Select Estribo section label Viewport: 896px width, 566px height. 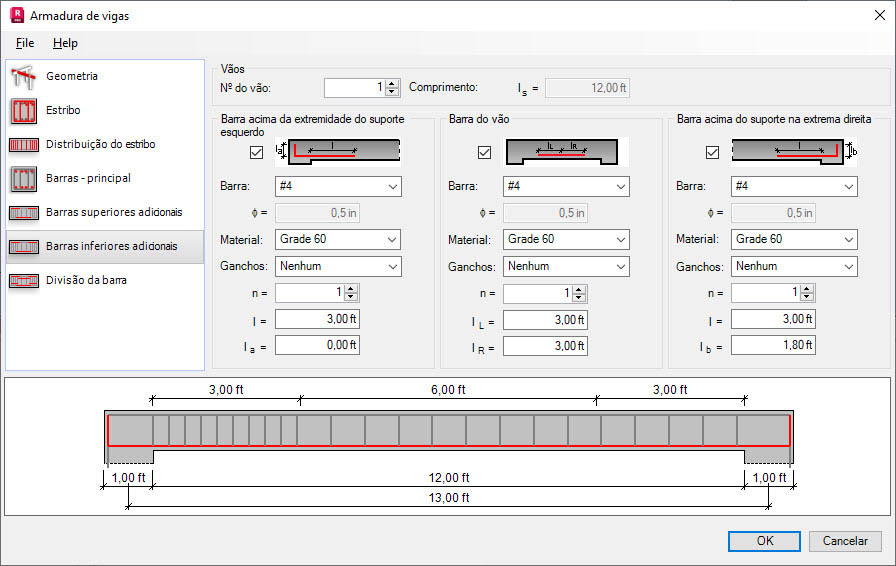click(63, 110)
